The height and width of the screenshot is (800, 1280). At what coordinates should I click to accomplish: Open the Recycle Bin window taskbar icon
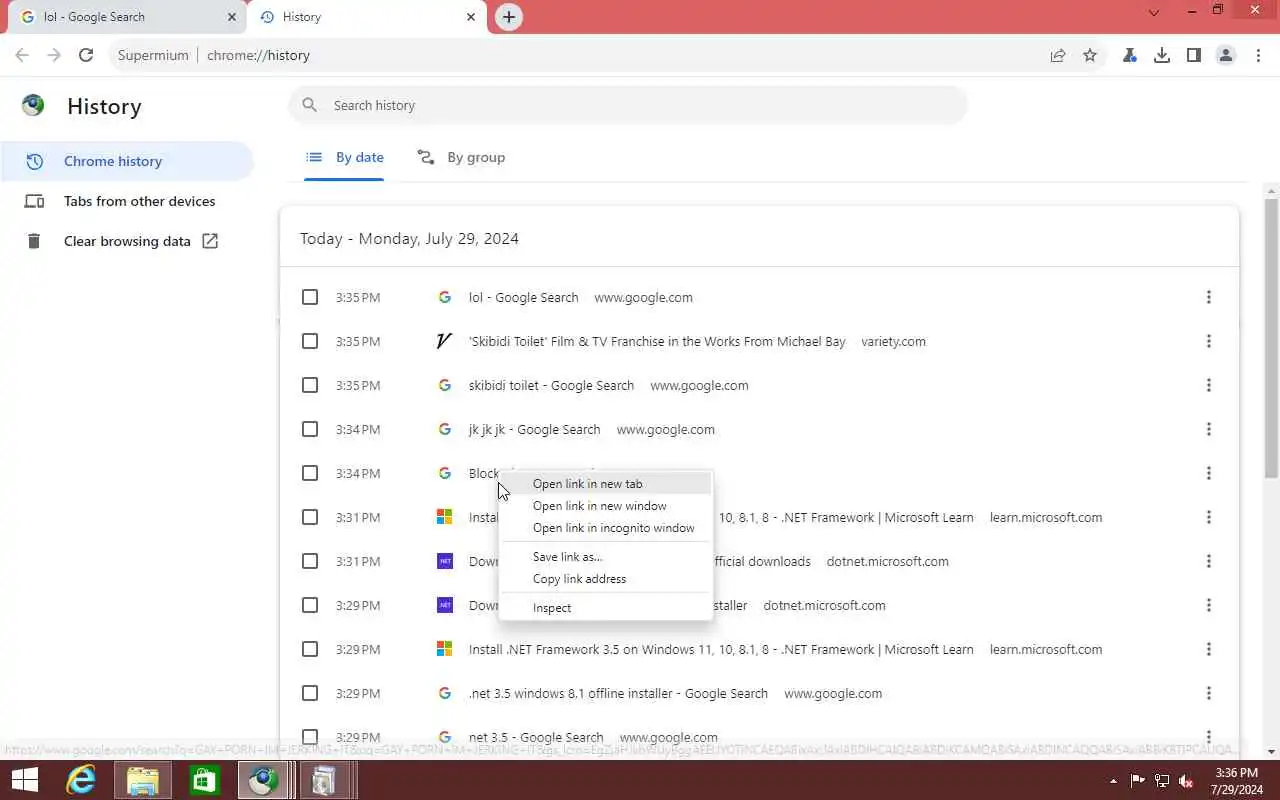pos(324,780)
